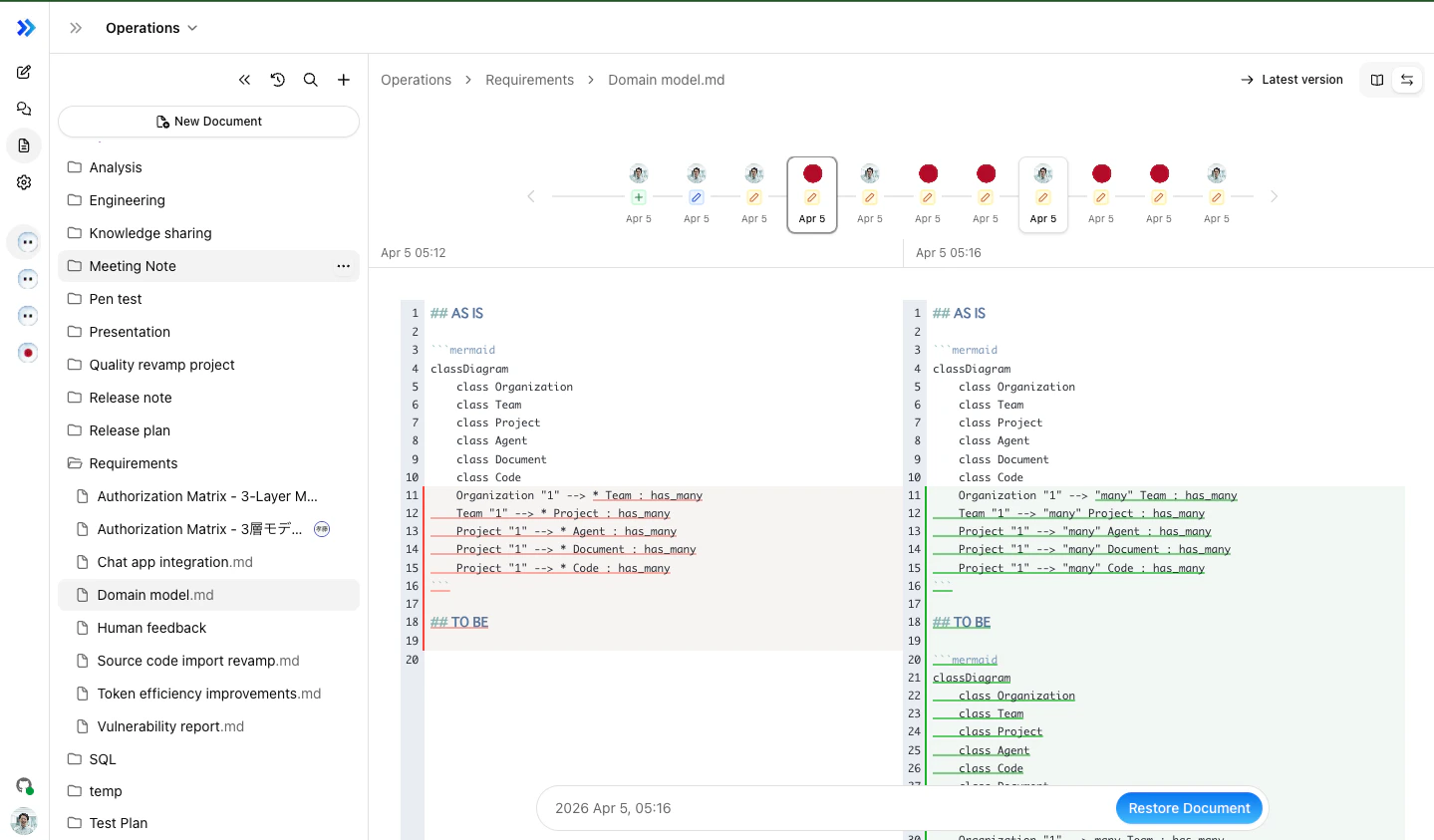Select the version marked with the green plus icon
The height and width of the screenshot is (840, 1434).
639,195
